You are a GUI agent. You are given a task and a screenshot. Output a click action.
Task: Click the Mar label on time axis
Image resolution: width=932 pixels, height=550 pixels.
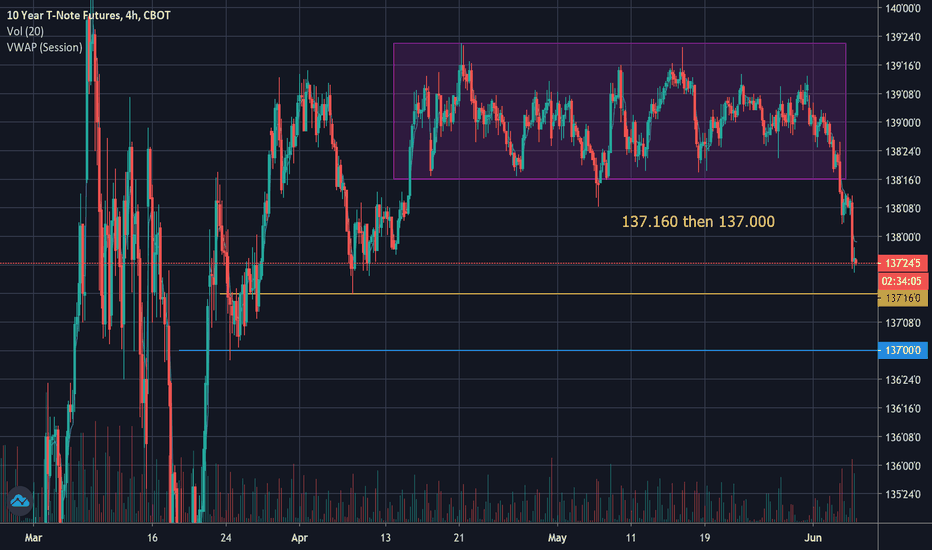(x=33, y=538)
